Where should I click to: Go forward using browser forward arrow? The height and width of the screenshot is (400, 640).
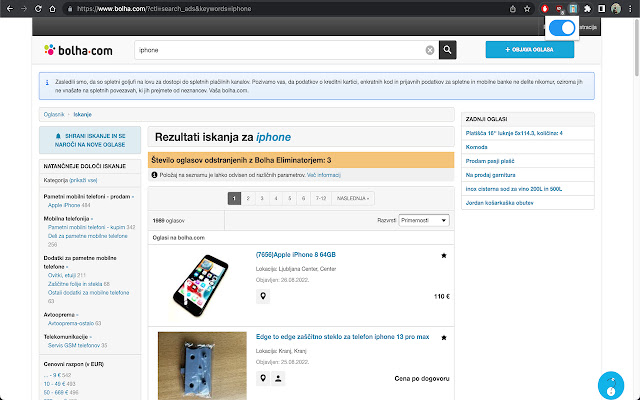click(x=24, y=9)
